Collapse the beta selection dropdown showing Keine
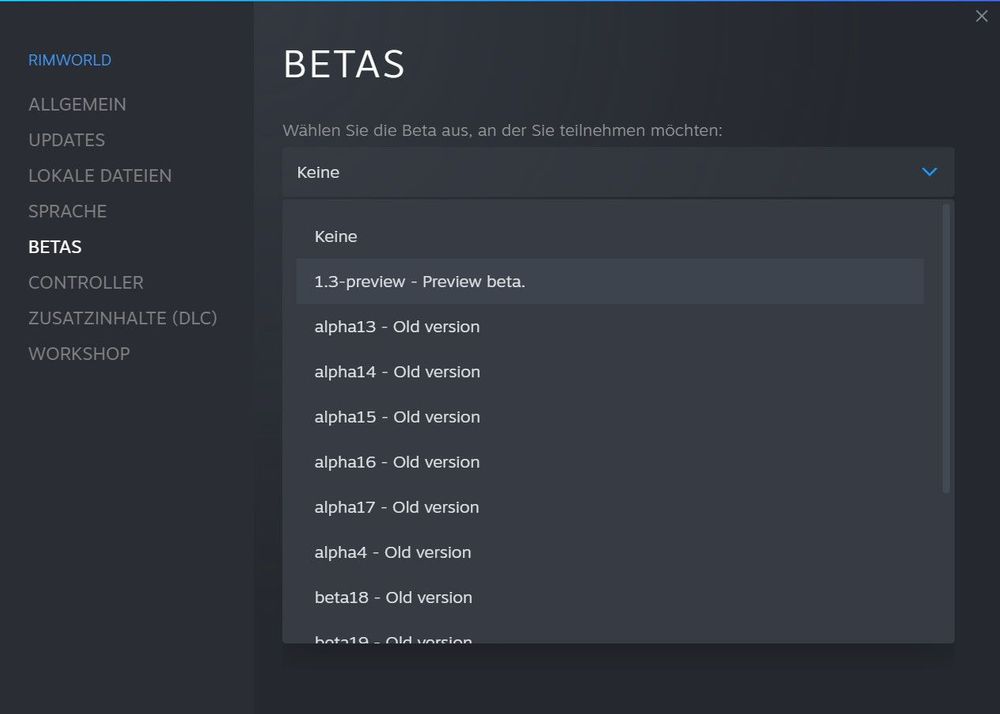Viewport: 1000px width, 714px height. (x=618, y=172)
